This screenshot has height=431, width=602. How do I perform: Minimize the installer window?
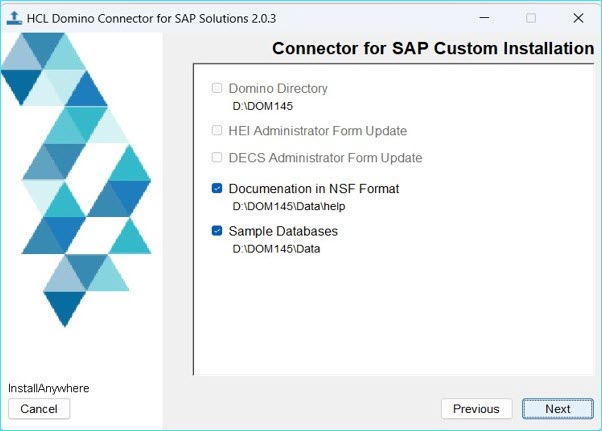484,18
